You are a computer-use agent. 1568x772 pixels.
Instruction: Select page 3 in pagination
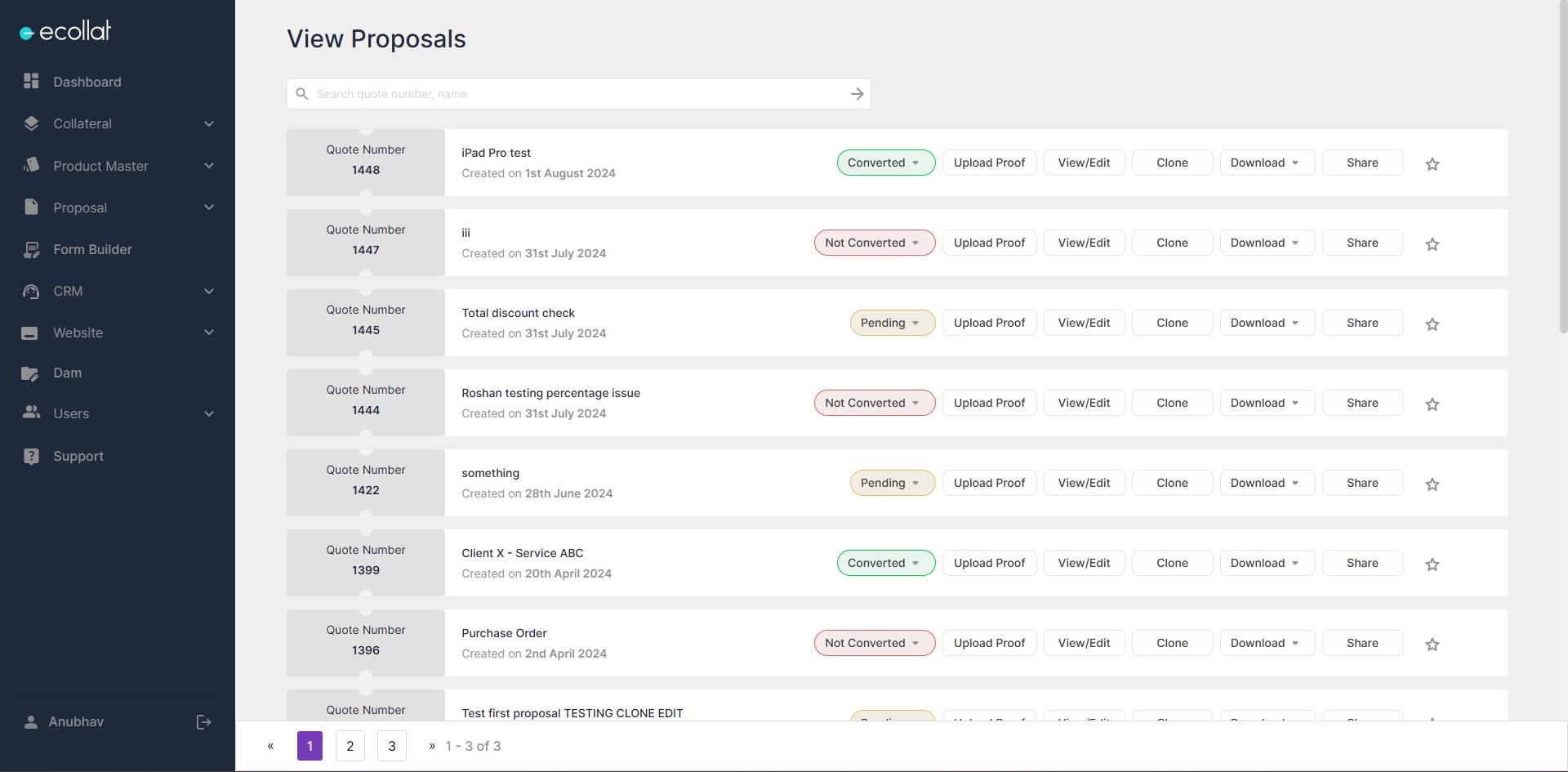[x=392, y=746]
